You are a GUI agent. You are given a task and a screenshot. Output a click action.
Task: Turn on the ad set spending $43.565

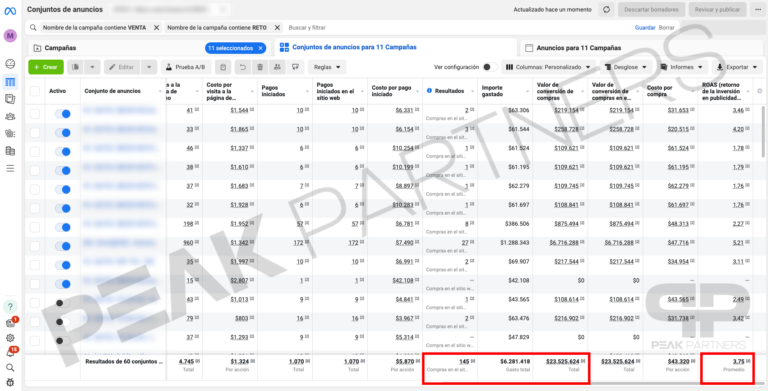pos(63,303)
